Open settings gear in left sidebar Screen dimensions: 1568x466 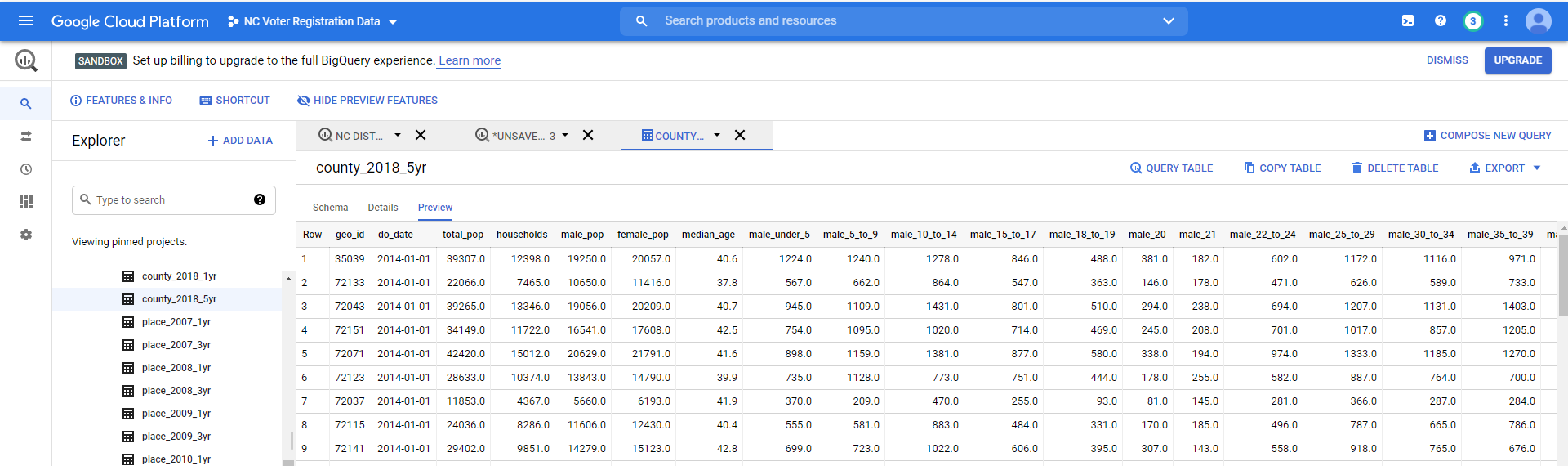26,235
